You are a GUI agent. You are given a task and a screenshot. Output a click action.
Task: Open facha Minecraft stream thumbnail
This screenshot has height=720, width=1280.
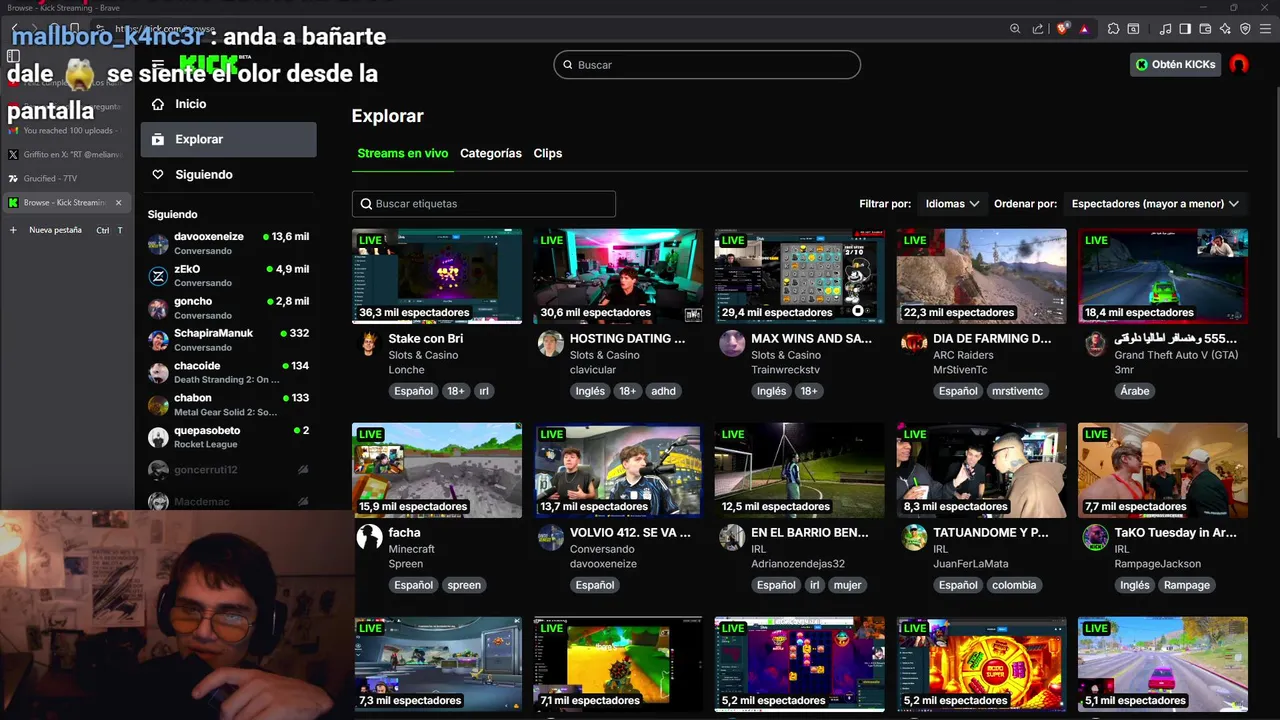point(437,470)
